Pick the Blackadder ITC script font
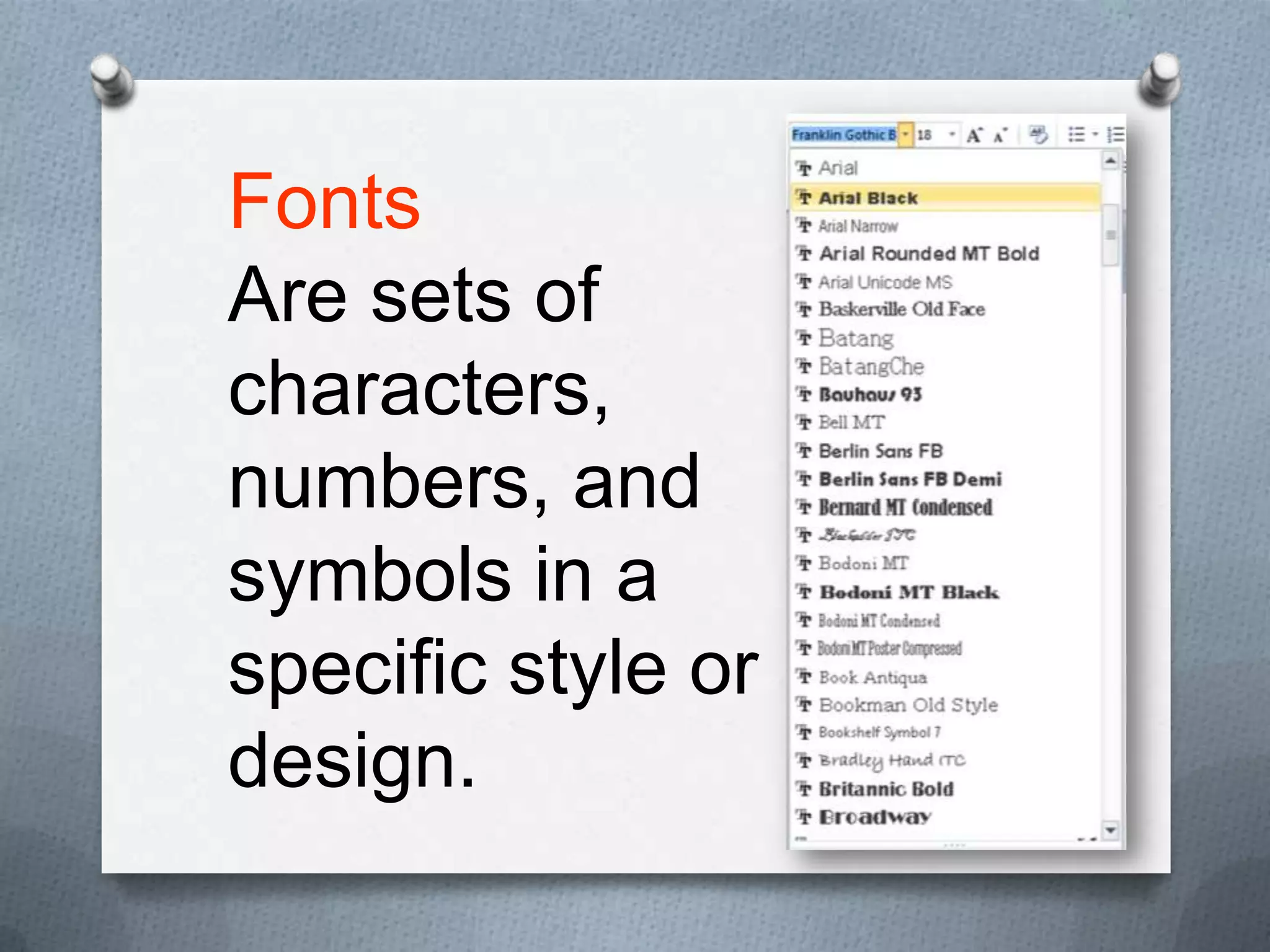Viewport: 1270px width, 952px height. (x=946, y=535)
